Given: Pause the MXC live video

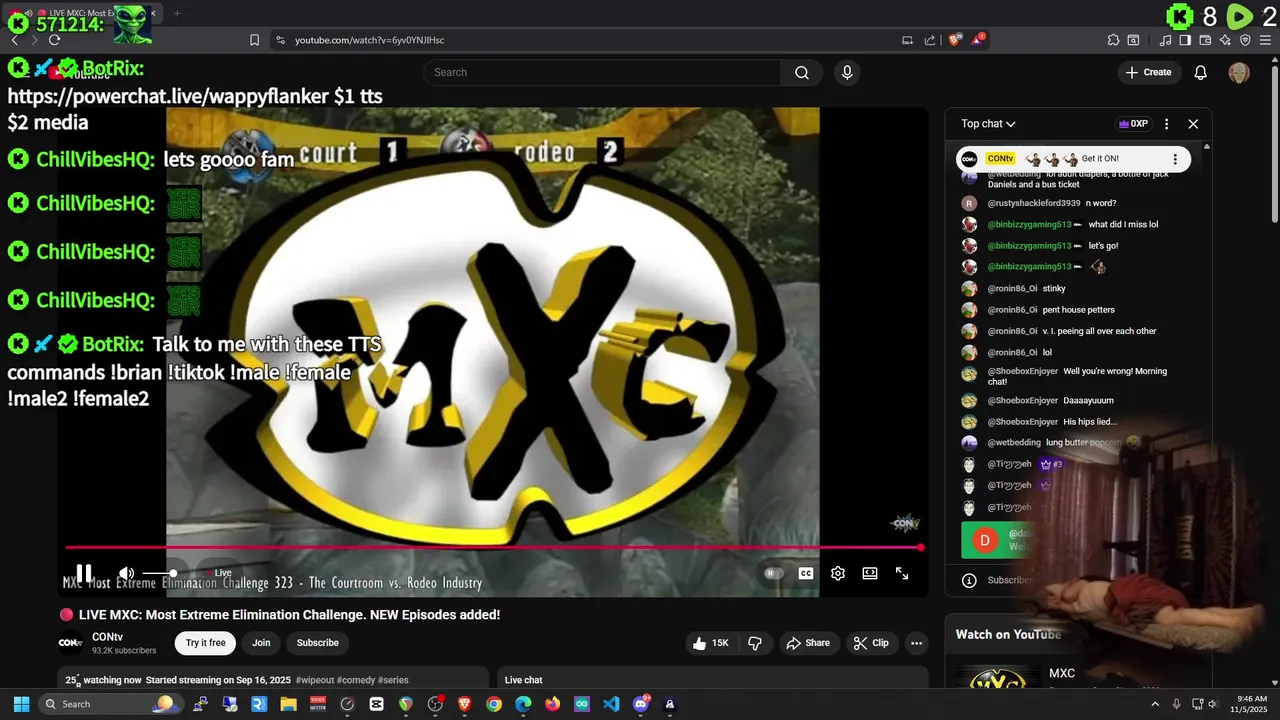Looking at the screenshot, I should coord(84,573).
